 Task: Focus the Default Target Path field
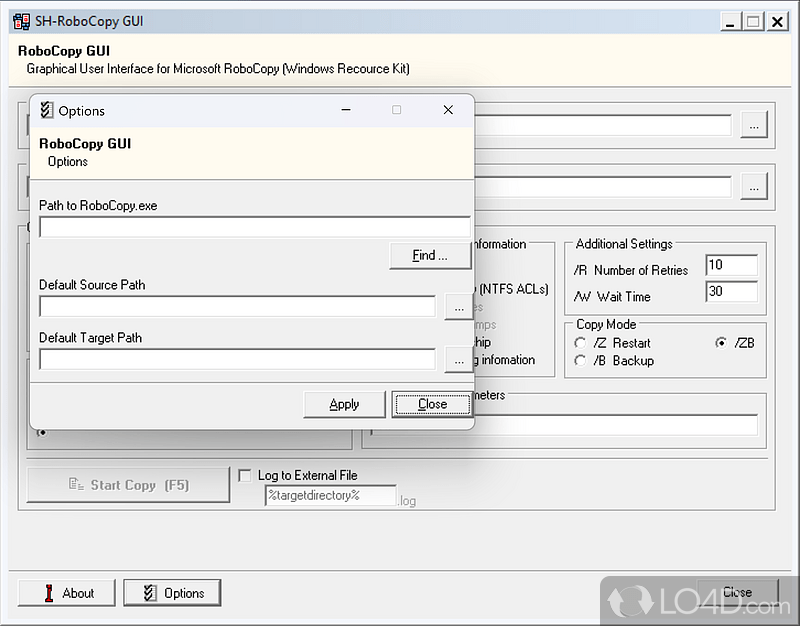pos(237,360)
